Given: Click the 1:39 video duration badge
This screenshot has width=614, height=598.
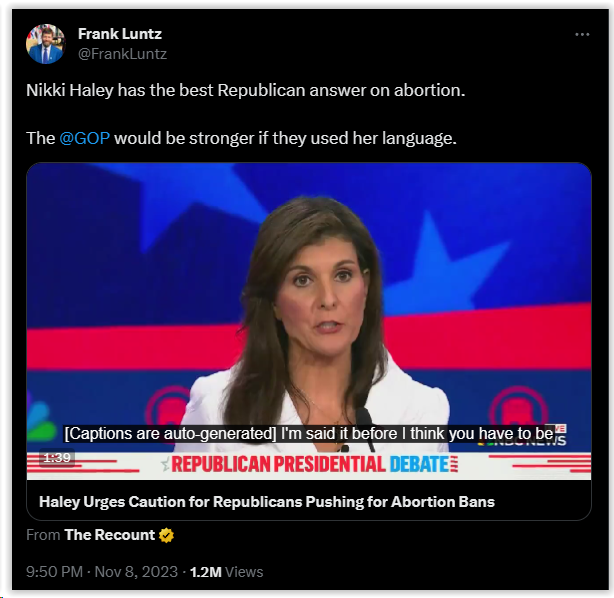Looking at the screenshot, I should click(x=57, y=457).
